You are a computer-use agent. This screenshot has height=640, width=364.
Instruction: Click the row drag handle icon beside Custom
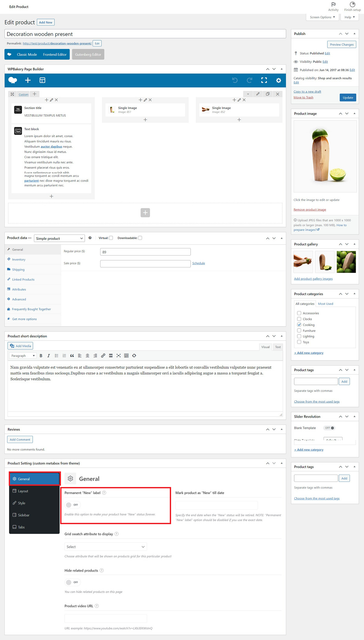[x=12, y=94]
